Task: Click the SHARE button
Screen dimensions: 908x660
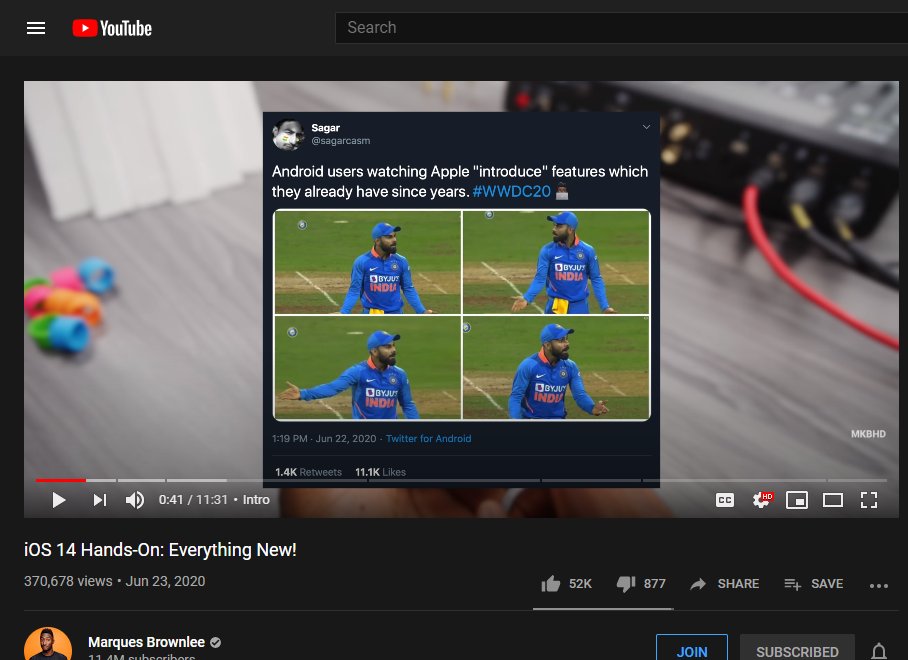Action: pyautogui.click(x=724, y=584)
